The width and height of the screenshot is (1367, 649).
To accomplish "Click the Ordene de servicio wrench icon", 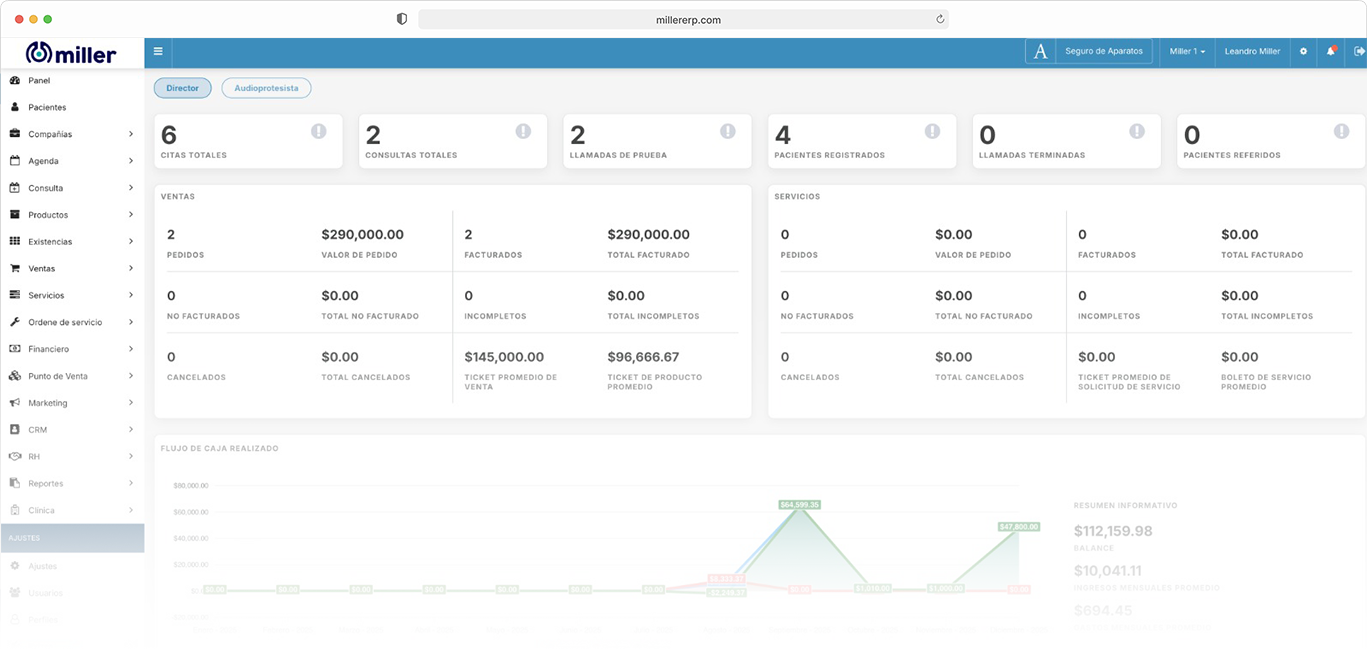I will [x=15, y=322].
